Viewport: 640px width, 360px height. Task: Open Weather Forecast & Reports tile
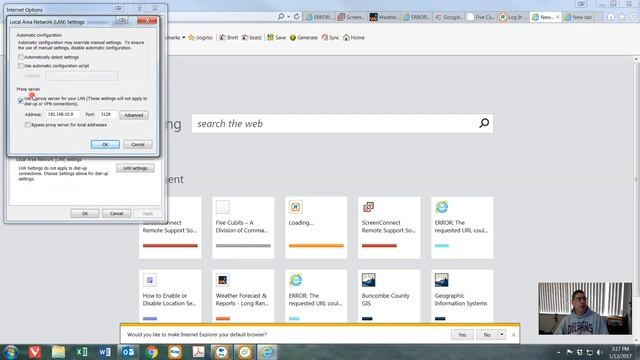[x=243, y=296]
